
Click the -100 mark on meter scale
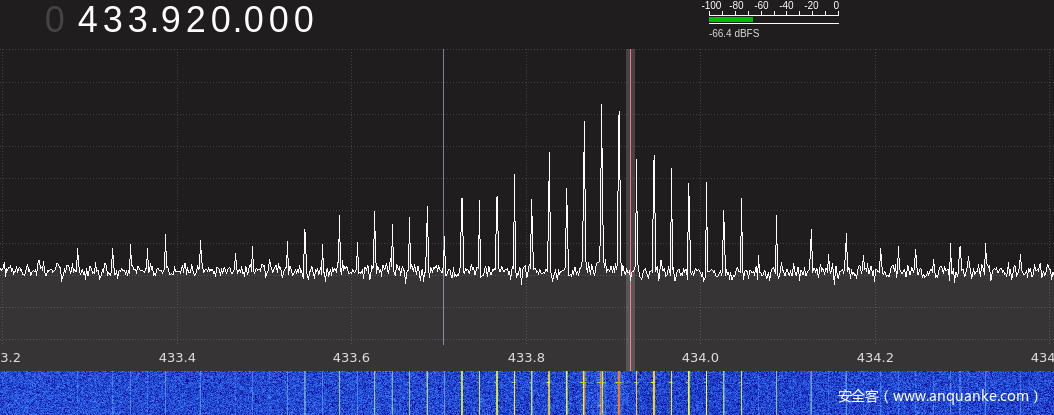[711, 6]
